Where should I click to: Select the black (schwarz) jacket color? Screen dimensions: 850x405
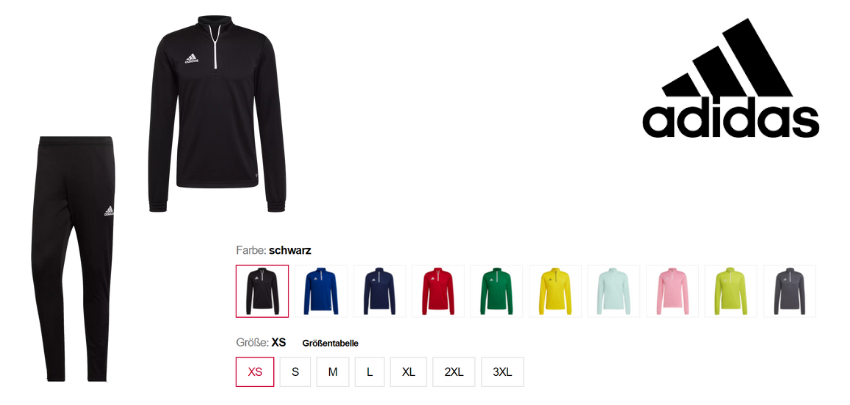tap(262, 291)
